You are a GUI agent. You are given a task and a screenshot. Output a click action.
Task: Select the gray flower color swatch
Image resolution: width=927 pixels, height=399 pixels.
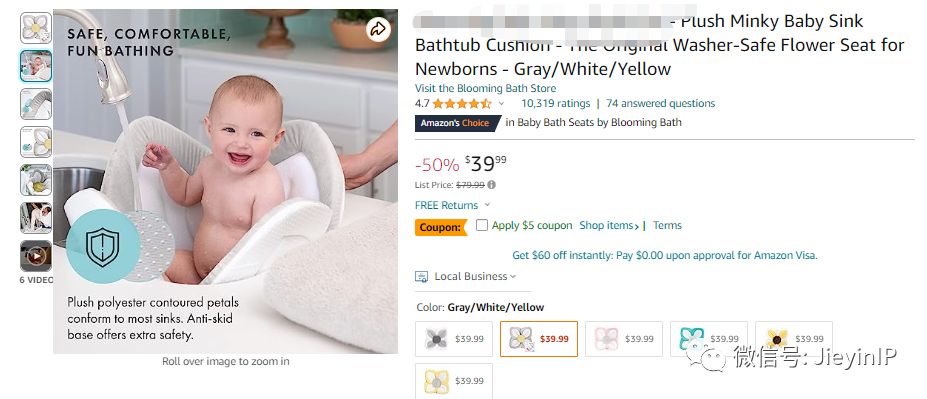(x=453, y=339)
